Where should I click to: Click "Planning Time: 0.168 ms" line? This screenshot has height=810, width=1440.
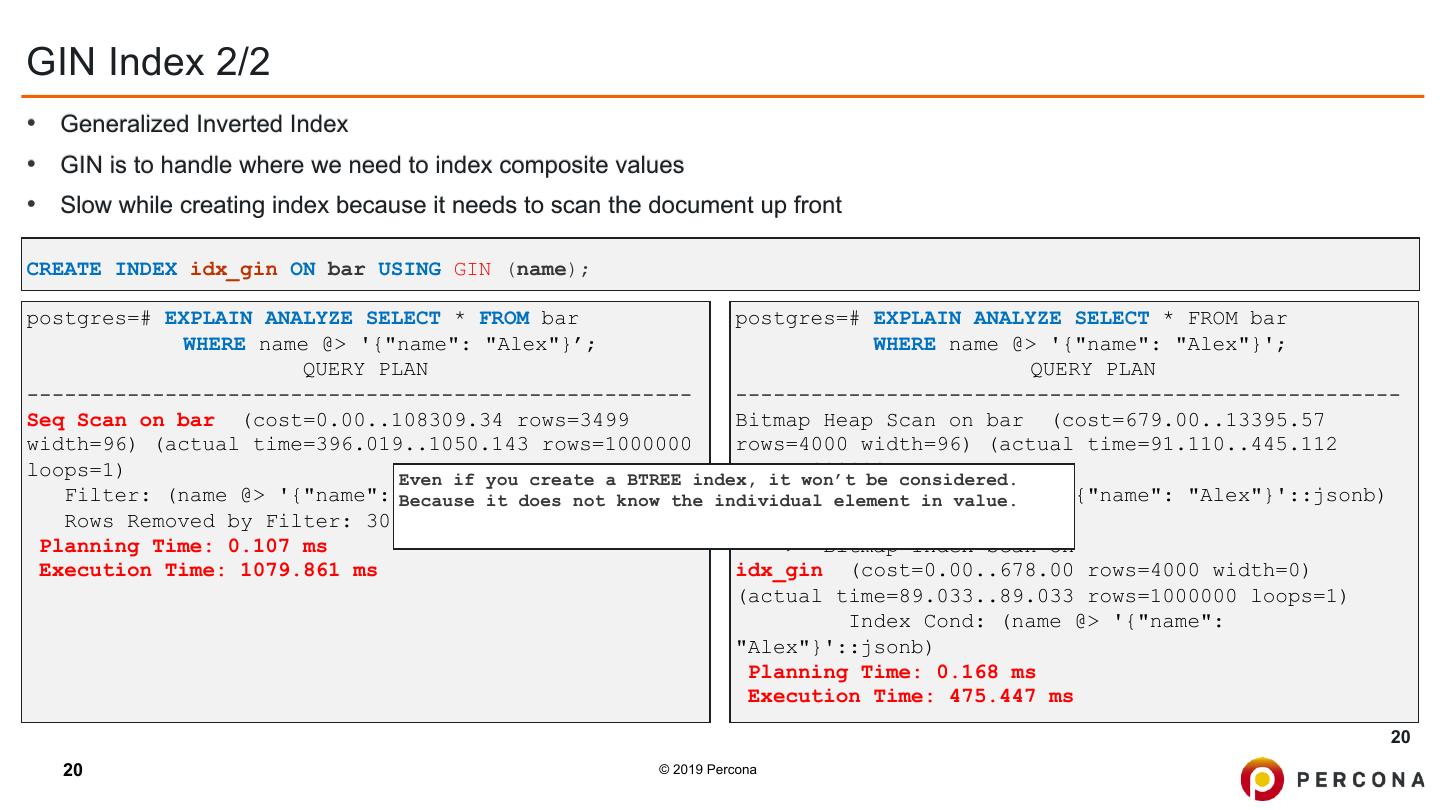[x=891, y=672]
